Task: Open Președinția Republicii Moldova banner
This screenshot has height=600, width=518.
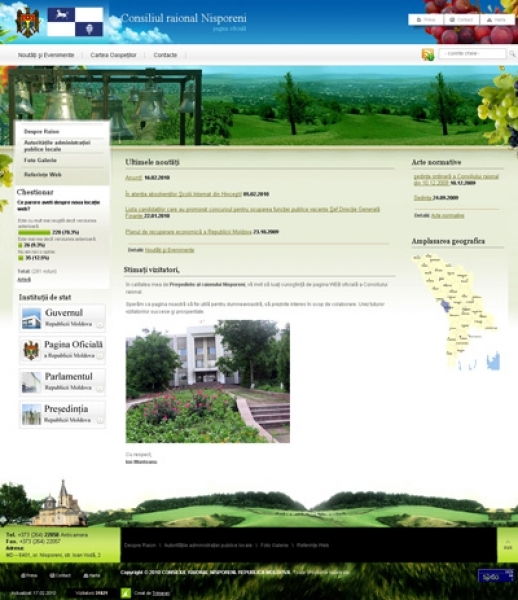Action: pos(62,414)
